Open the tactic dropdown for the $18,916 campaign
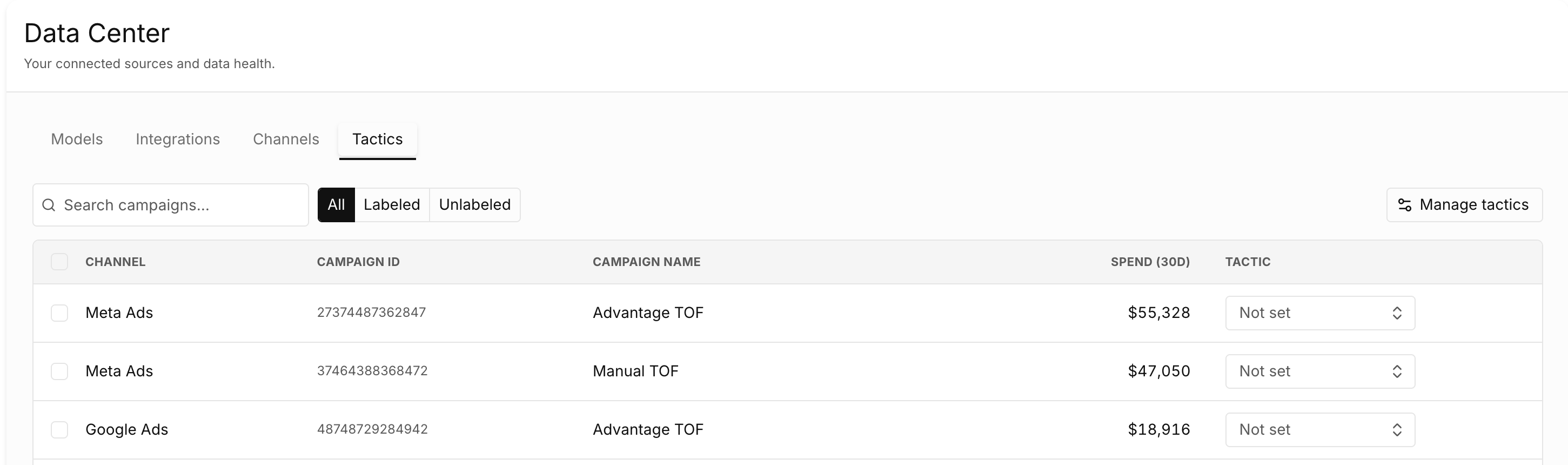Viewport: 1568px width, 465px height. point(1319,430)
